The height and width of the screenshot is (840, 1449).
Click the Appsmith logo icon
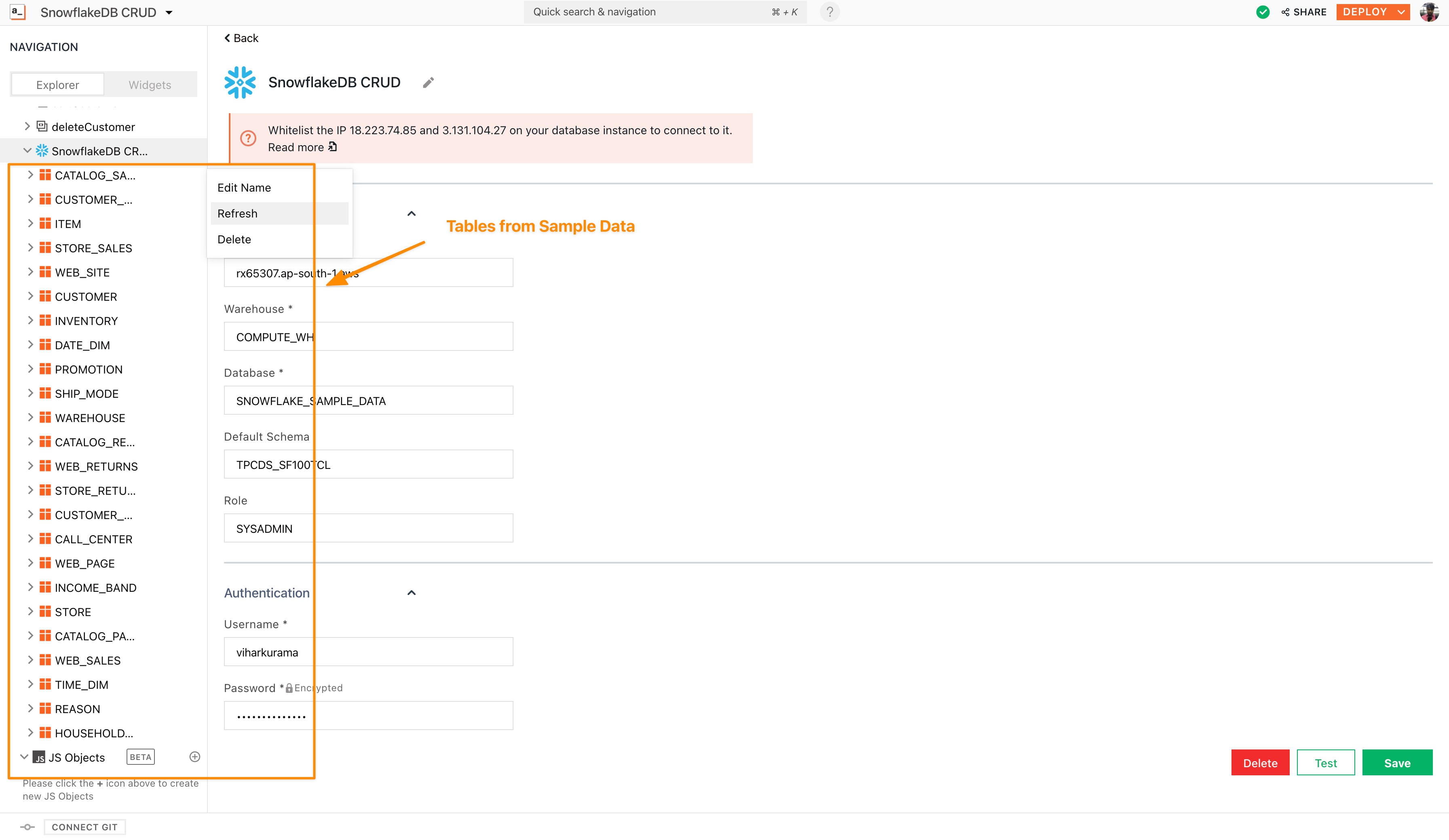click(x=18, y=12)
